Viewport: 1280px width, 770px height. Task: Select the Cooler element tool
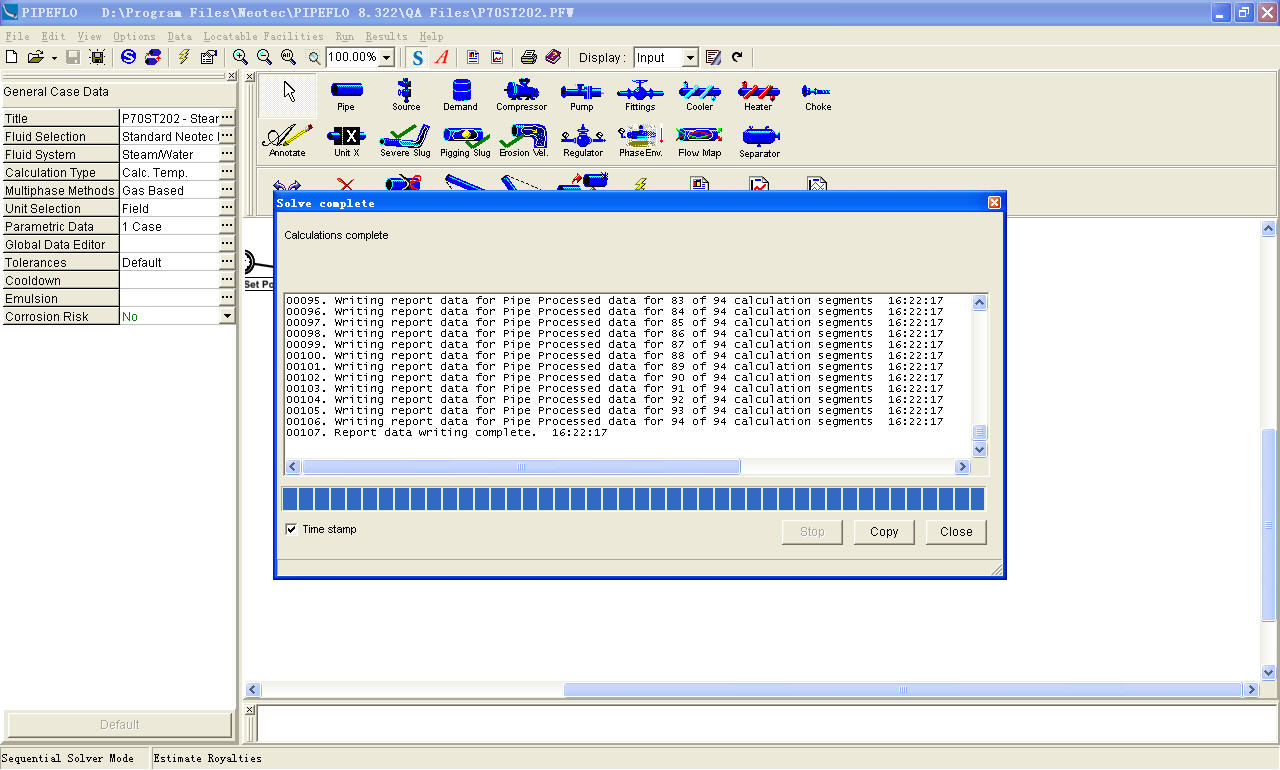699,95
